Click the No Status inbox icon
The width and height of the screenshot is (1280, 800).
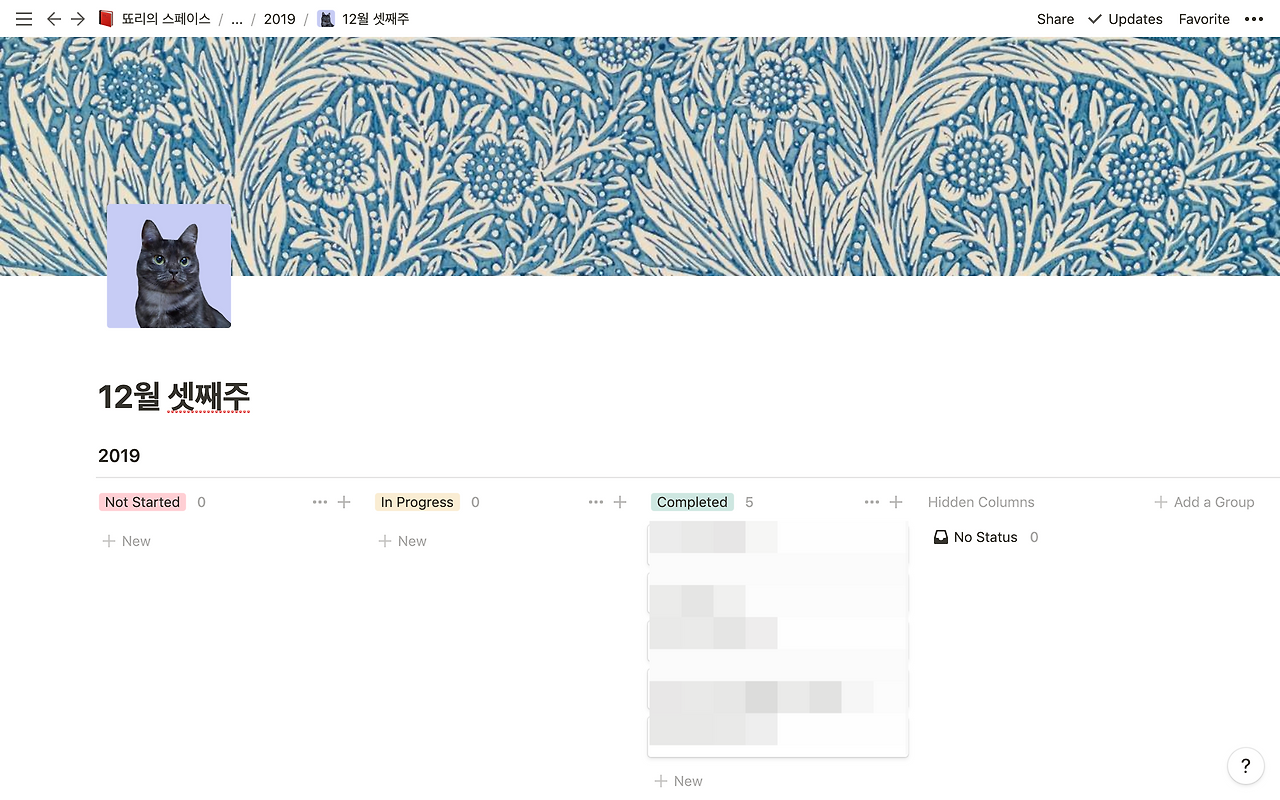941,537
